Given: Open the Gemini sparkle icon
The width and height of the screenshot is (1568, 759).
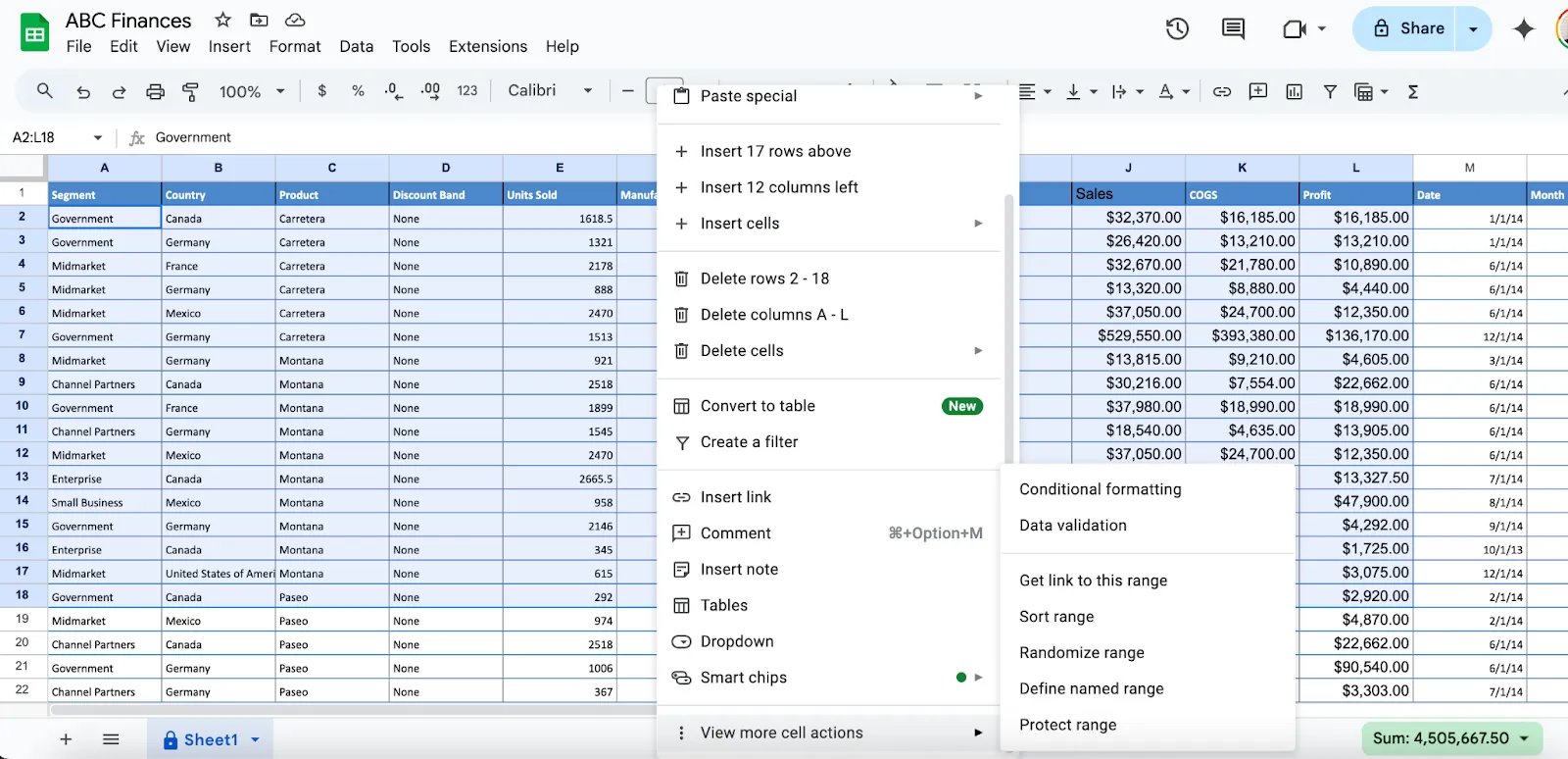Looking at the screenshot, I should (1523, 29).
